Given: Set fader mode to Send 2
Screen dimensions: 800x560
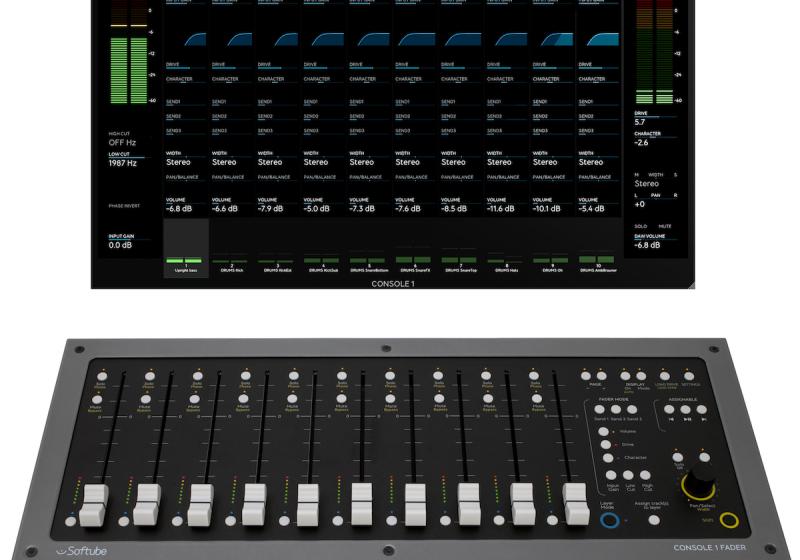Looking at the screenshot, I should (616, 410).
